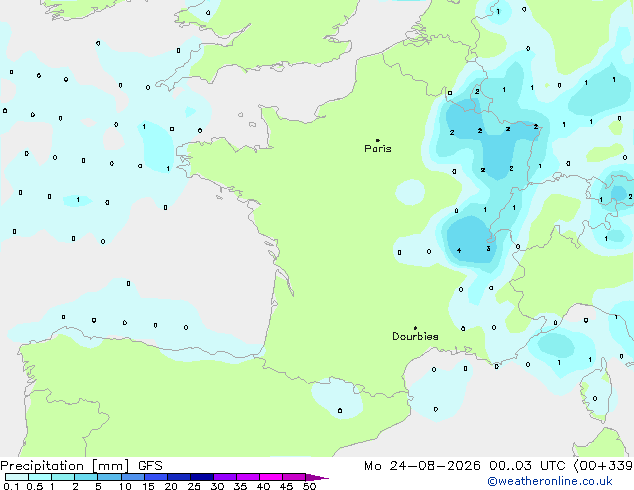This screenshot has height=490, width=634.
Task: Click the Paris city label
Action: (378, 149)
